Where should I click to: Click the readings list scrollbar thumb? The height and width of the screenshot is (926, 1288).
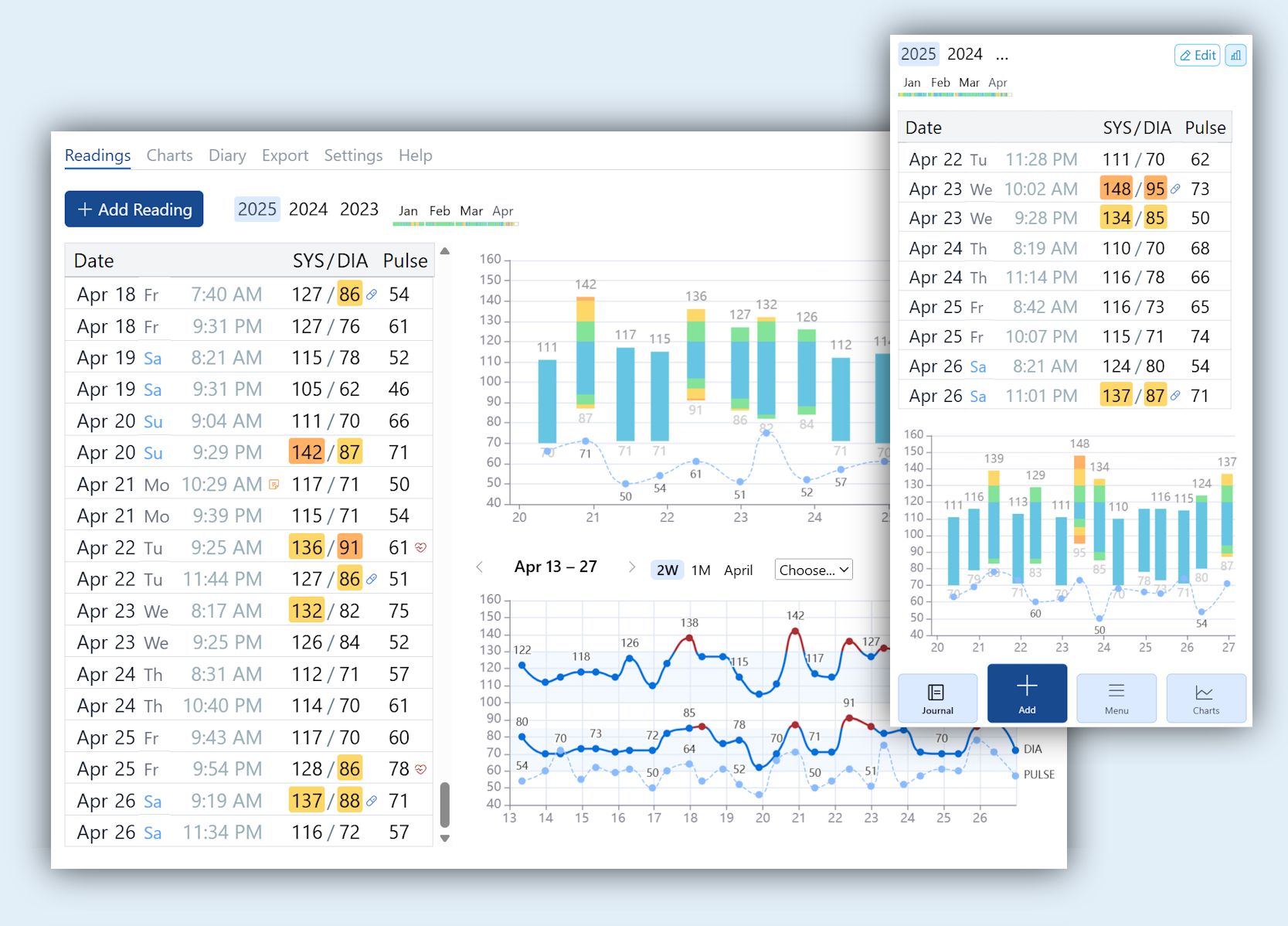(x=444, y=805)
